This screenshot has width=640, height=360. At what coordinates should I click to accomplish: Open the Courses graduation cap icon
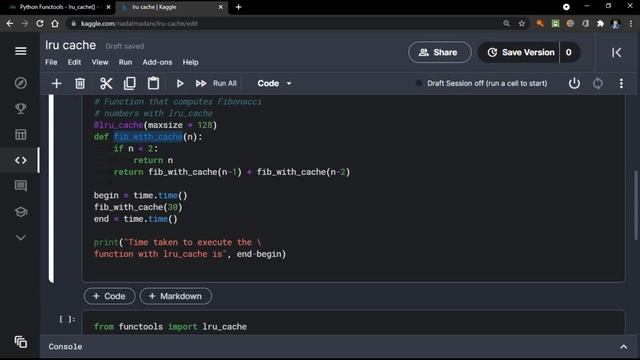(x=20, y=212)
